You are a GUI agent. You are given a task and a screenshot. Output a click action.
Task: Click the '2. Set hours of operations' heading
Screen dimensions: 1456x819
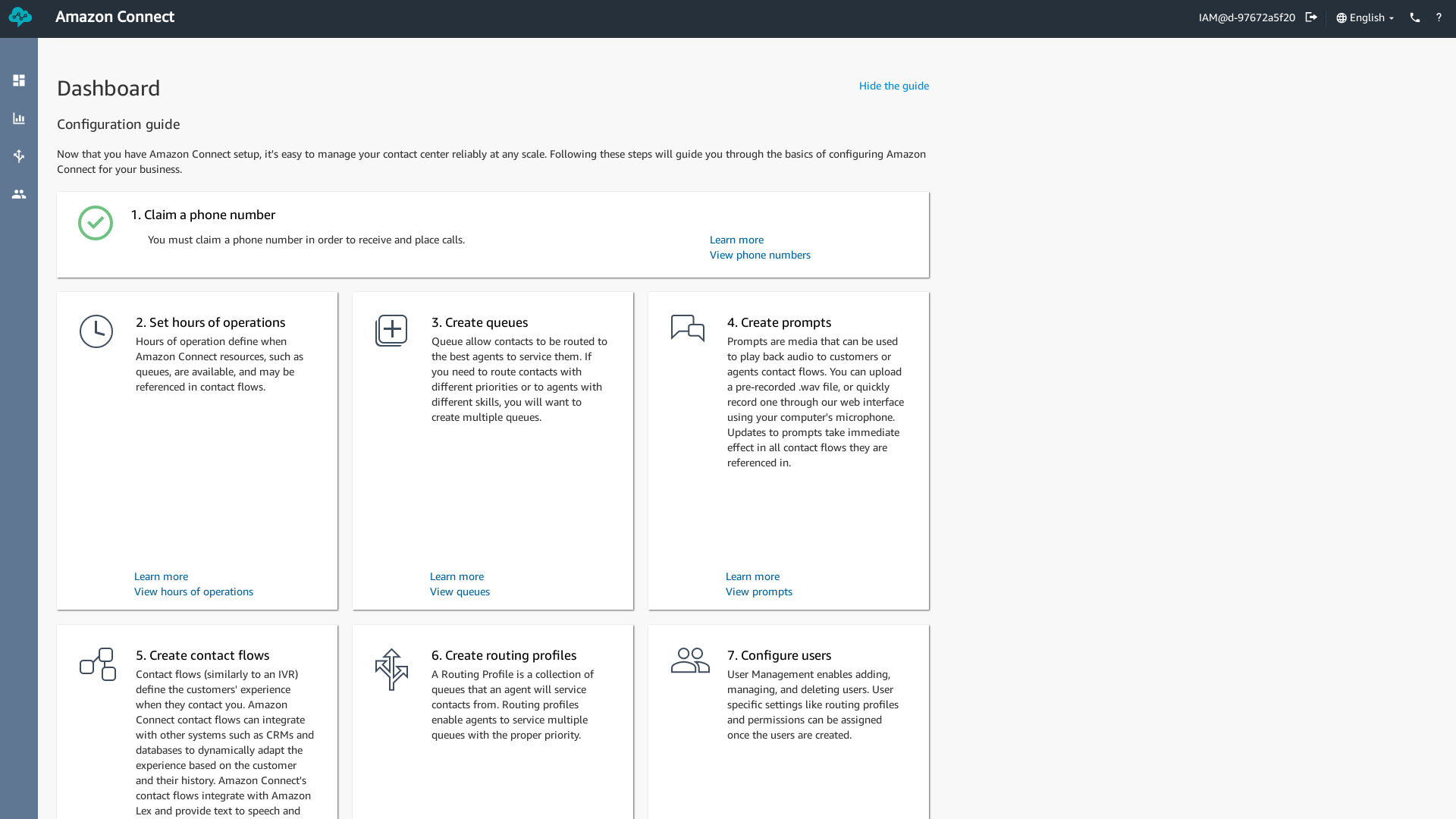tap(210, 322)
